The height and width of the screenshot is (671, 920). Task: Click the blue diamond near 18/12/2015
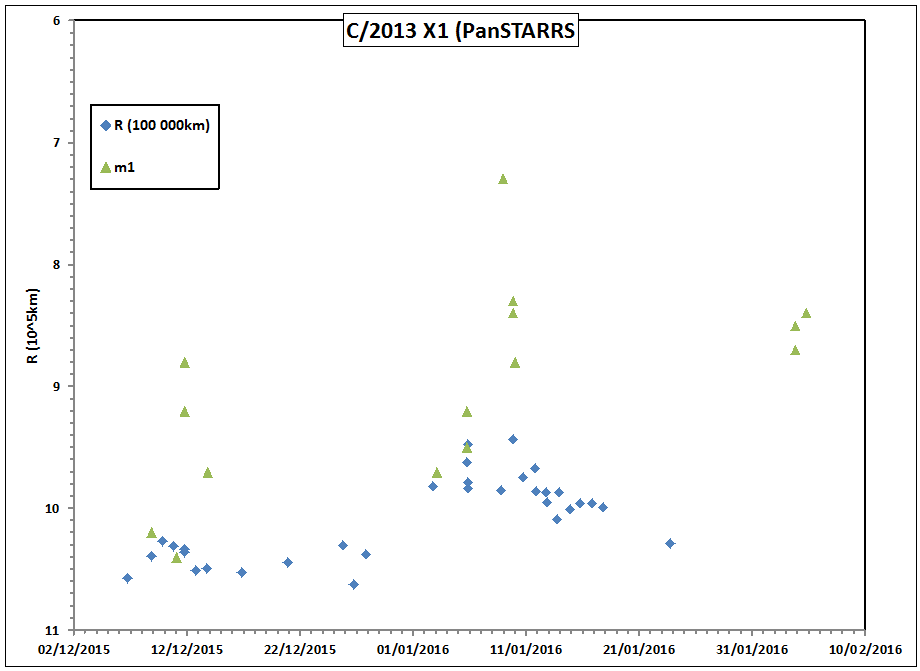point(241,572)
